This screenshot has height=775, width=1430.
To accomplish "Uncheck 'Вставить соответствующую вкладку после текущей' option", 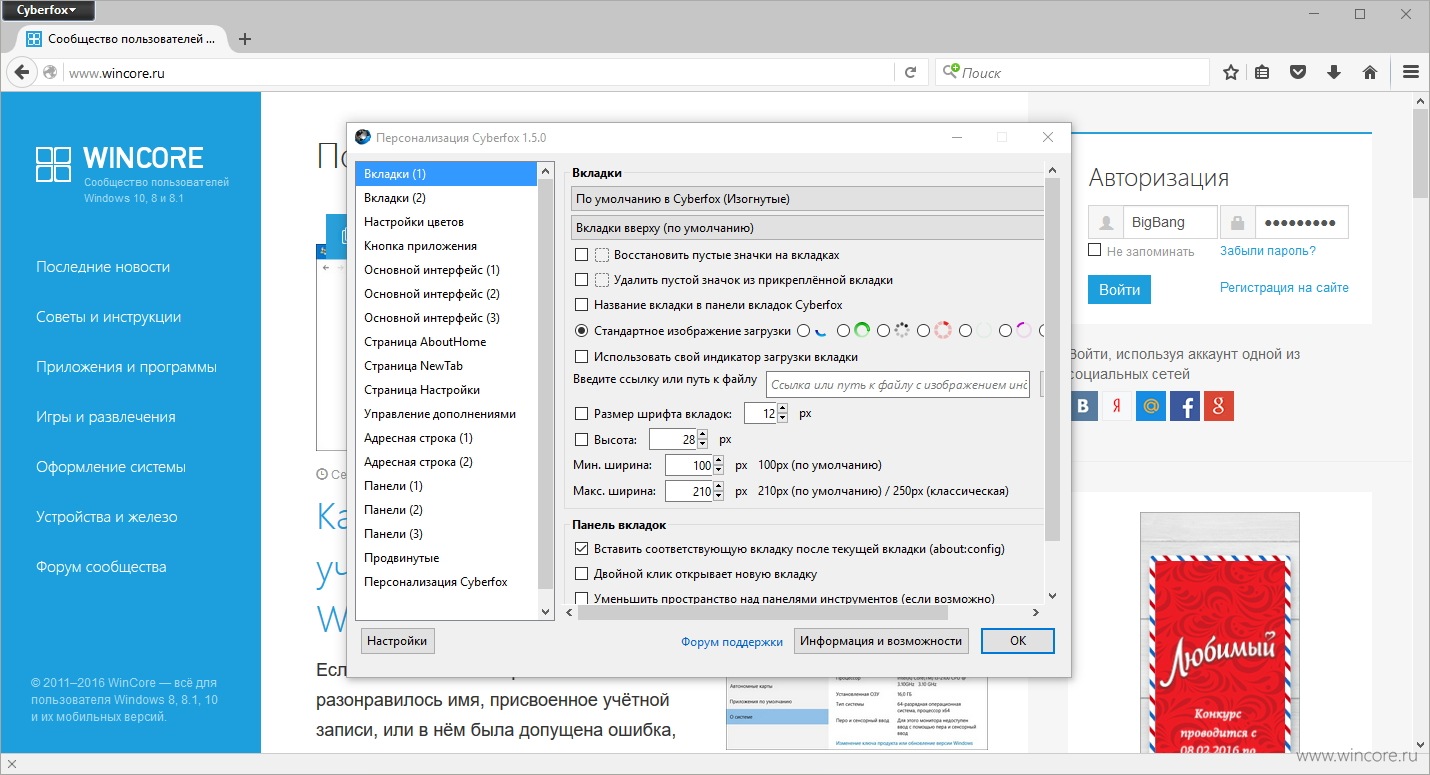I will click(582, 549).
